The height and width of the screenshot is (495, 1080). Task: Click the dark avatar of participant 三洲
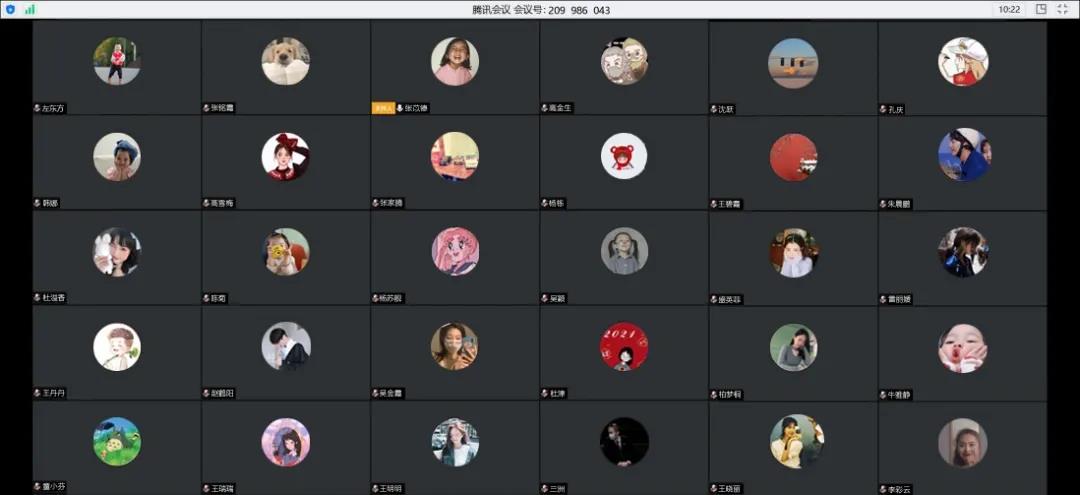pos(624,442)
